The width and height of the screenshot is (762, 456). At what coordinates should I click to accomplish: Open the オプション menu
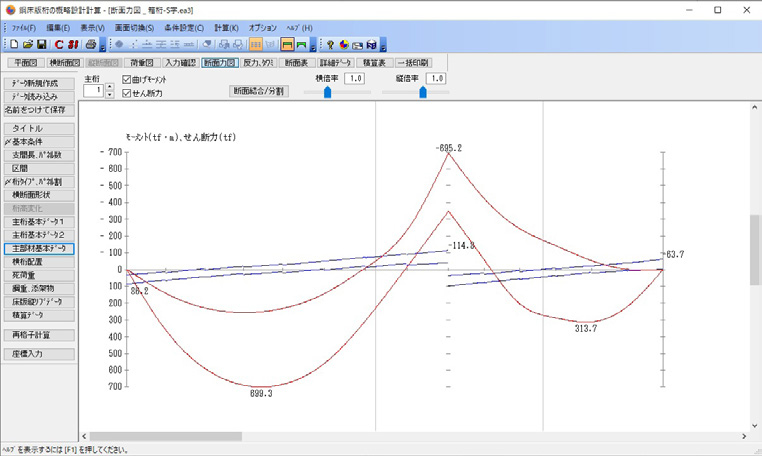(262, 28)
